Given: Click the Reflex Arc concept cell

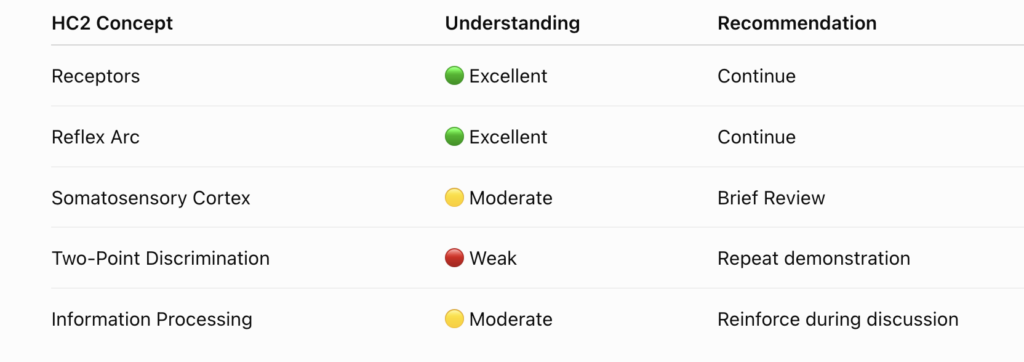Looking at the screenshot, I should pyautogui.click(x=95, y=137).
